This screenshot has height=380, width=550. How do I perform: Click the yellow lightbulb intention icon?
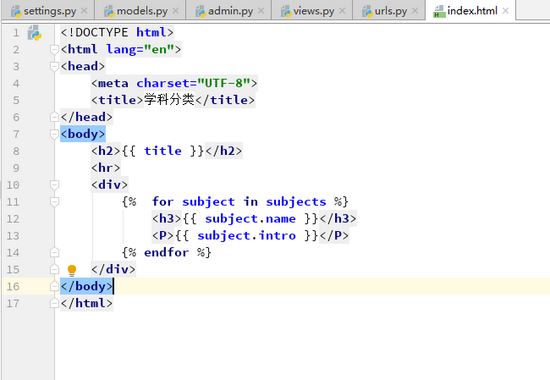72,270
